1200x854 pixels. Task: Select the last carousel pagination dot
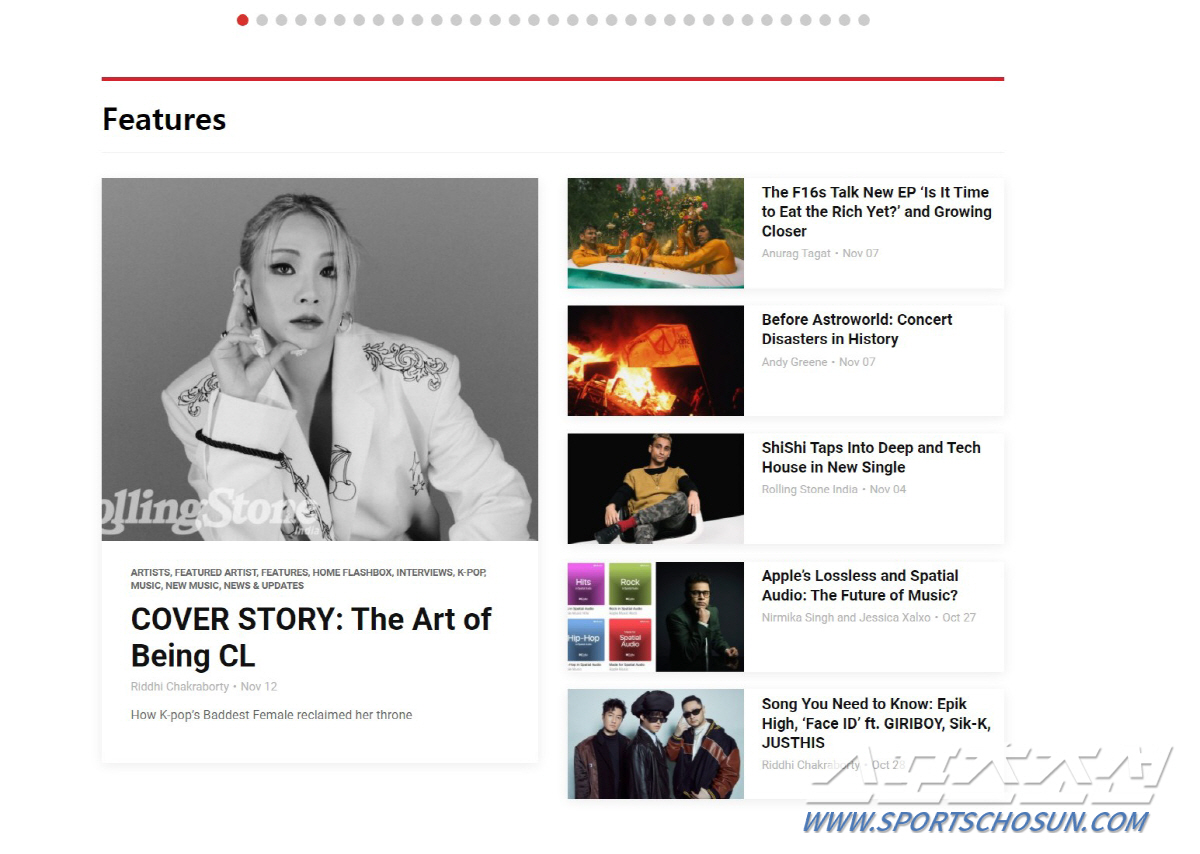[864, 20]
